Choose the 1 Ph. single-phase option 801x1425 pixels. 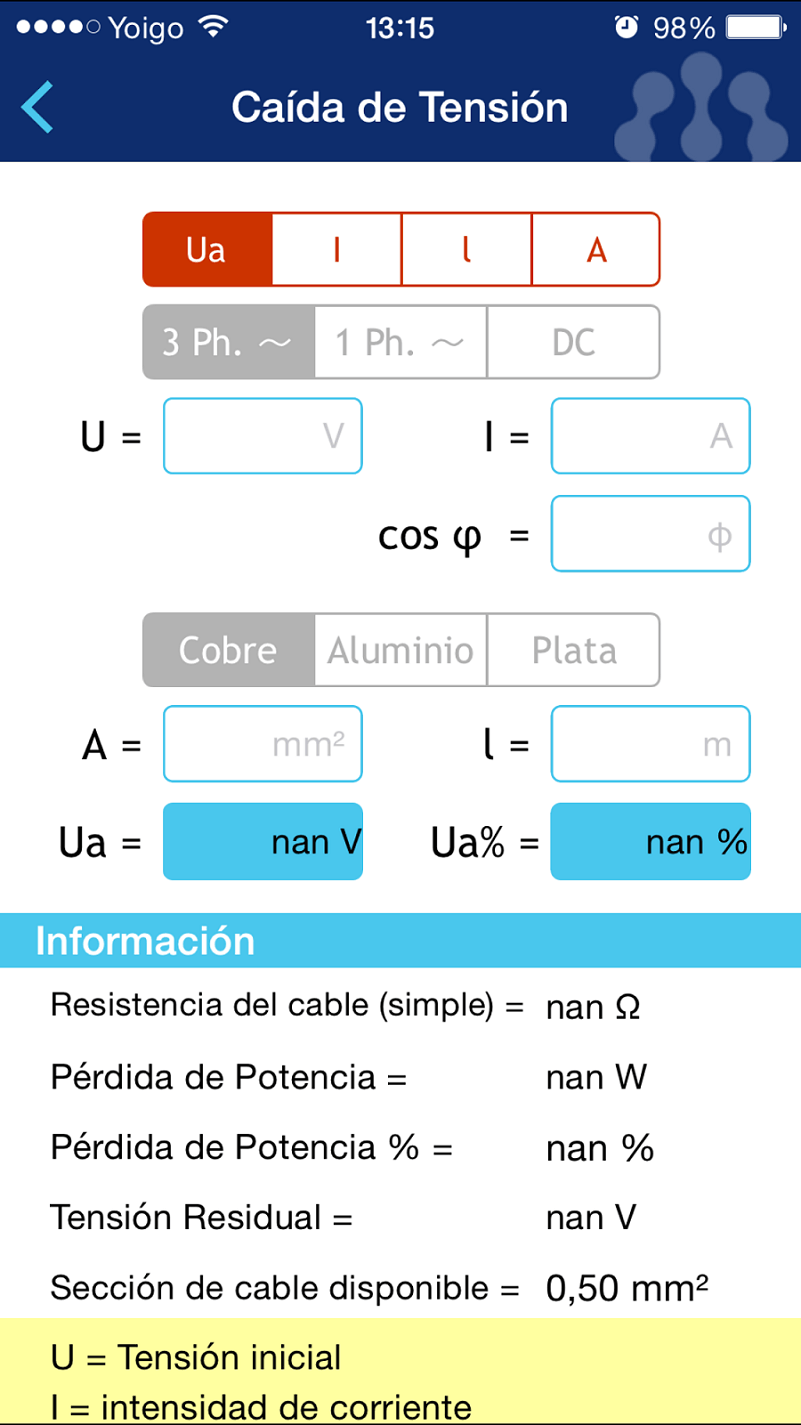click(x=401, y=342)
